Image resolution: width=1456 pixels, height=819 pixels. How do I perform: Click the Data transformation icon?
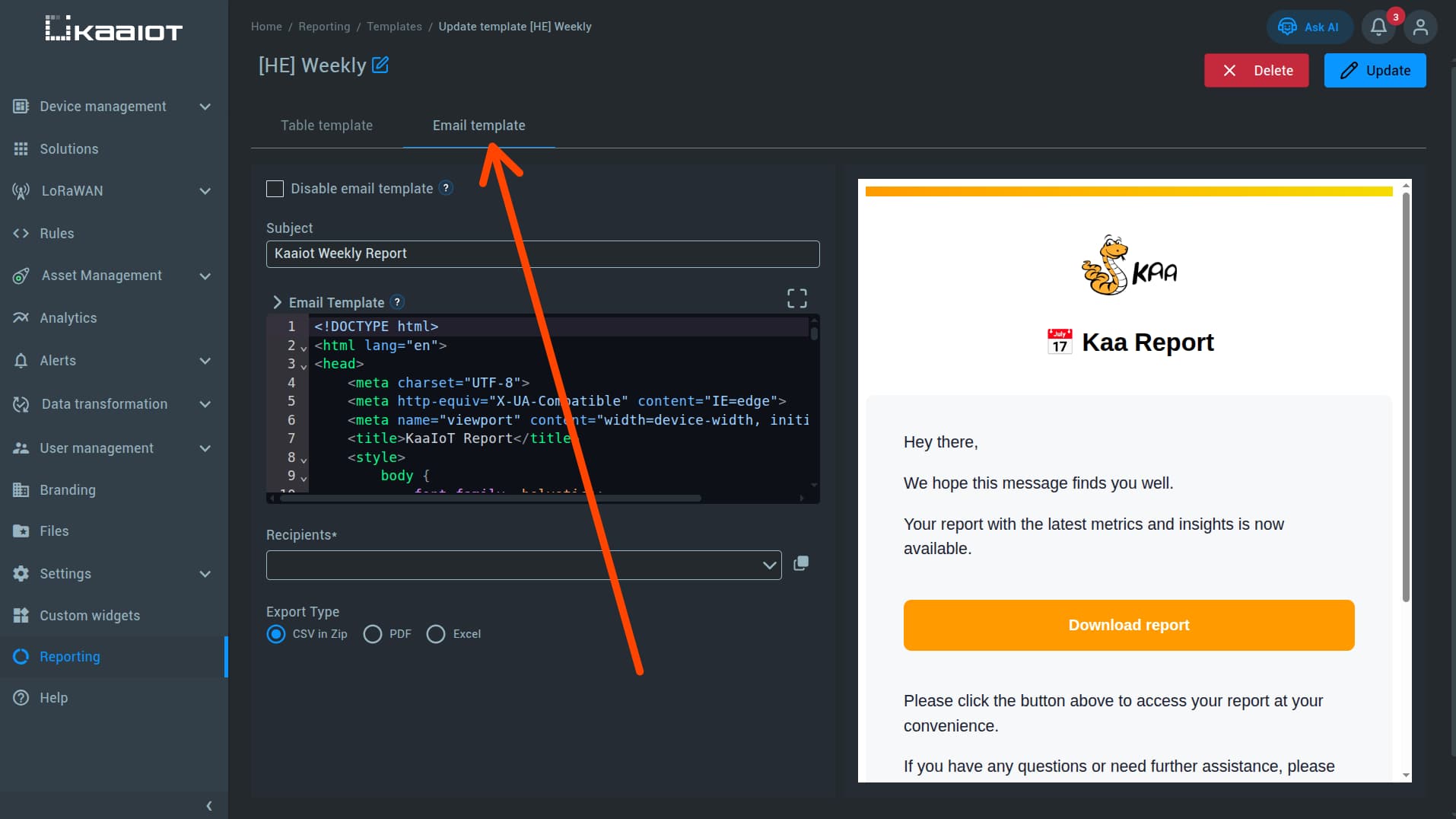(x=21, y=404)
